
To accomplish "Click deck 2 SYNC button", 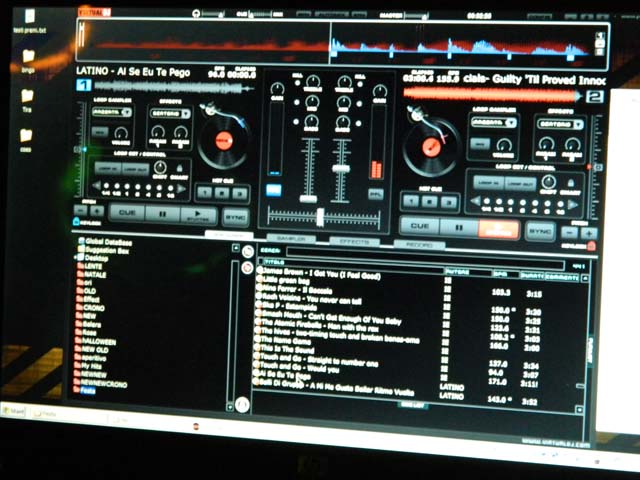I will coord(540,231).
